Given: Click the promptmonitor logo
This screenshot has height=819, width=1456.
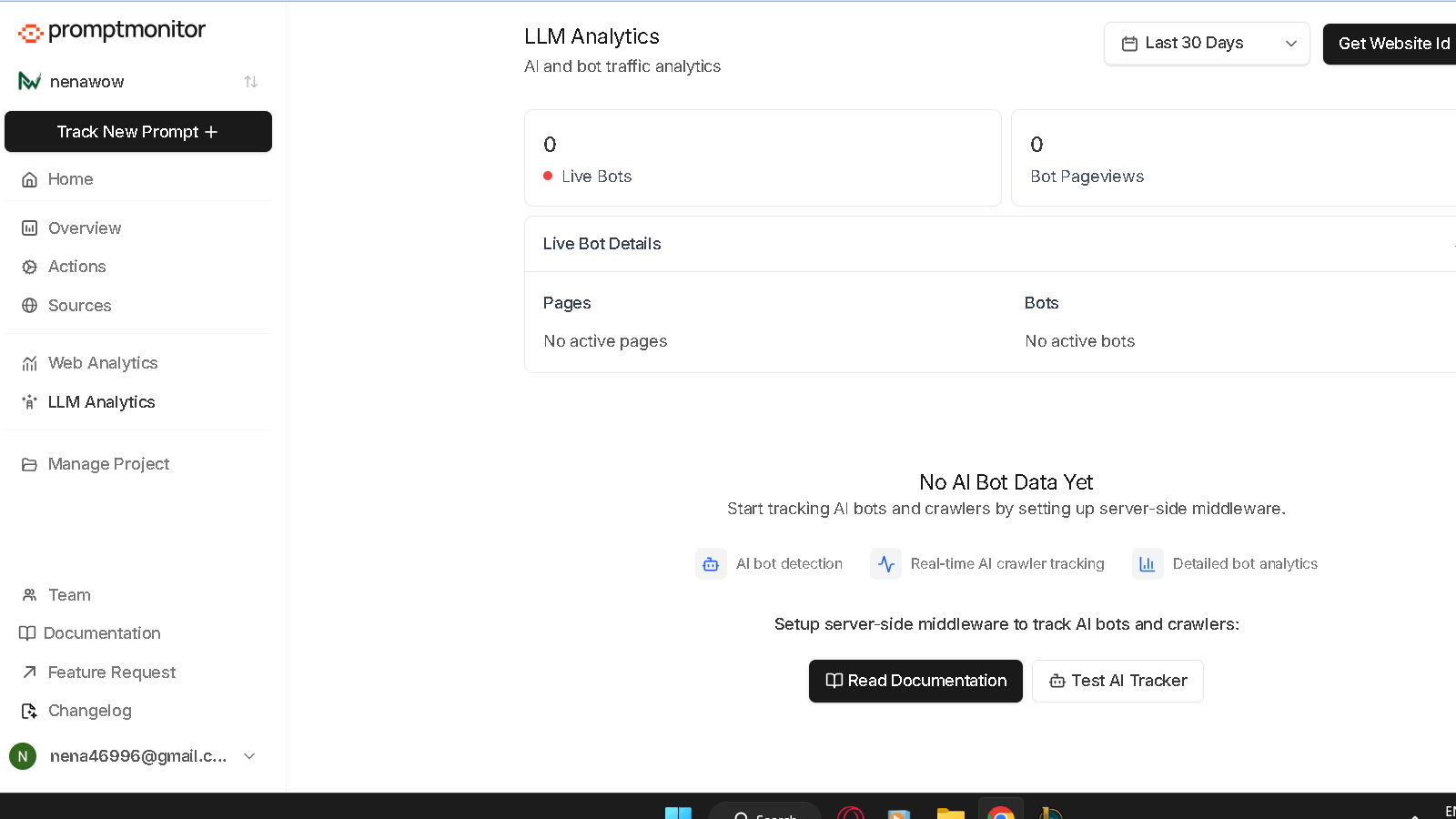Looking at the screenshot, I should coord(112,31).
